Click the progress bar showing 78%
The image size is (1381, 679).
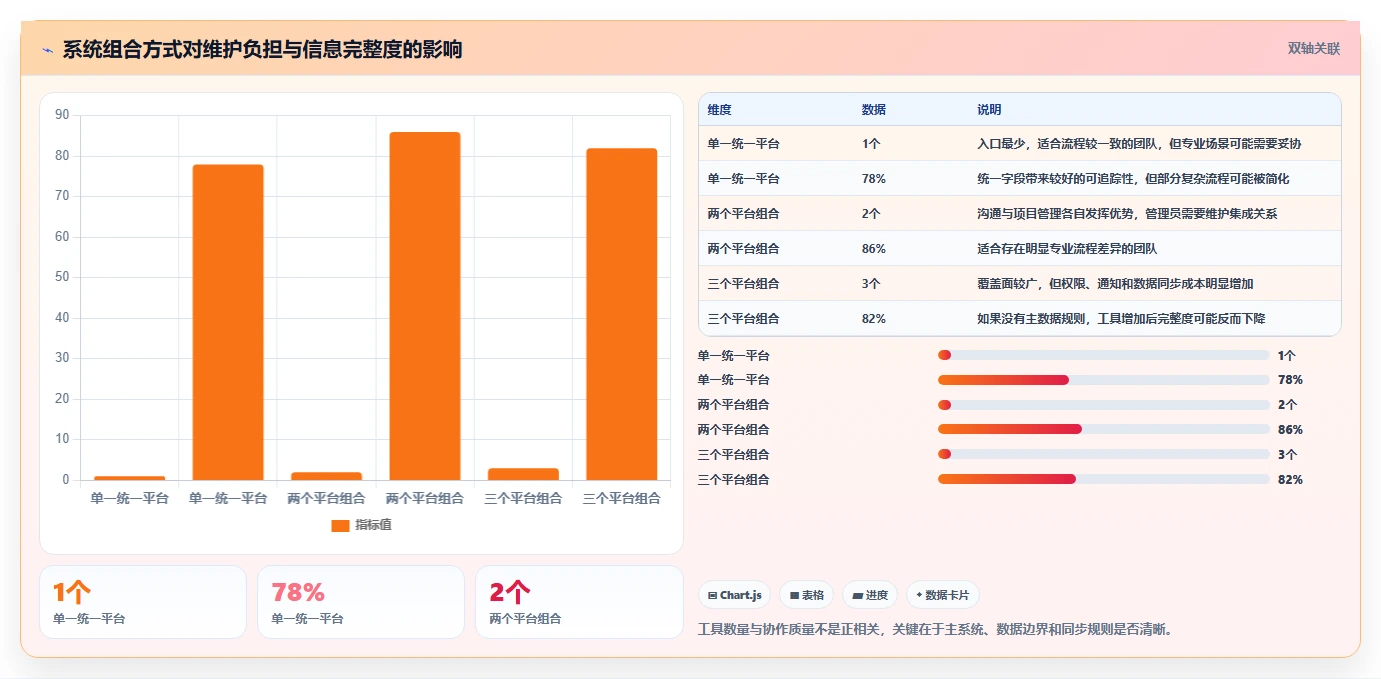[x=1103, y=380]
